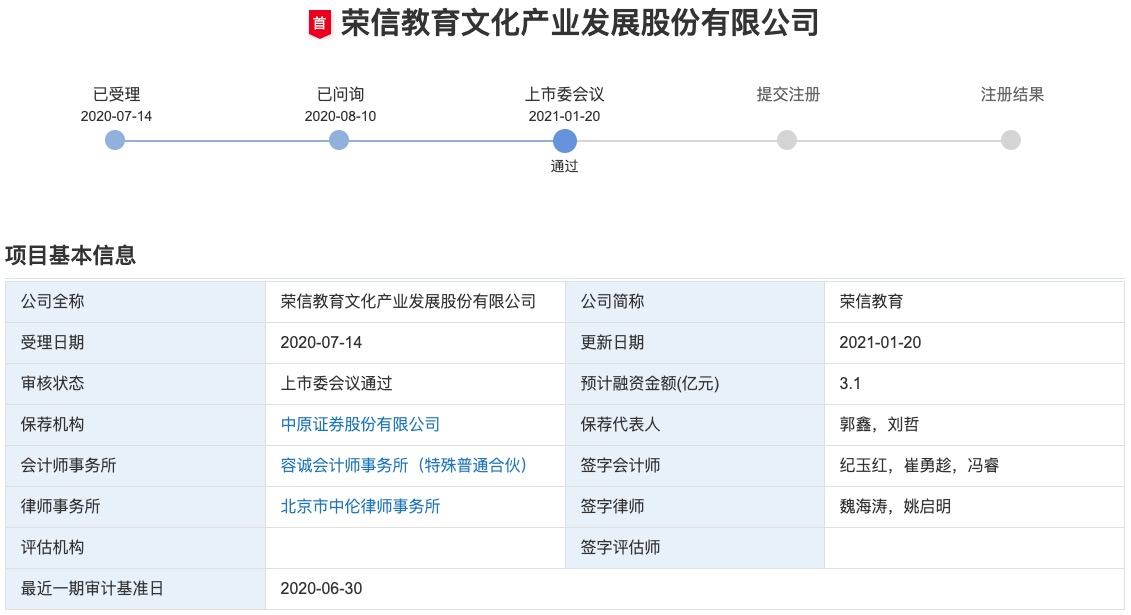Click the 上市委会议 stage label
The height and width of the screenshot is (615, 1131).
[564, 94]
